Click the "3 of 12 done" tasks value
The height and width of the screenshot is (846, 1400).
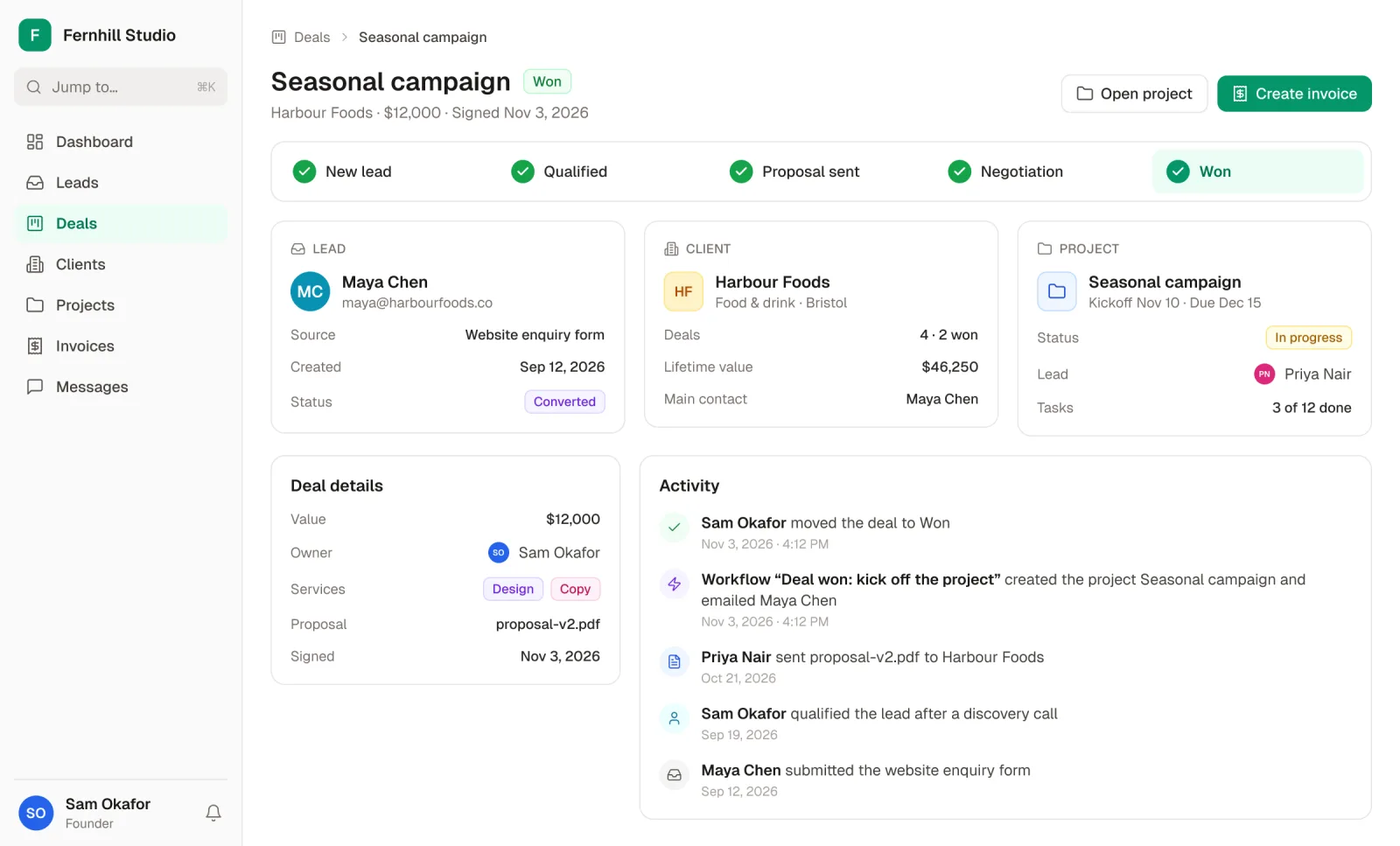point(1311,408)
